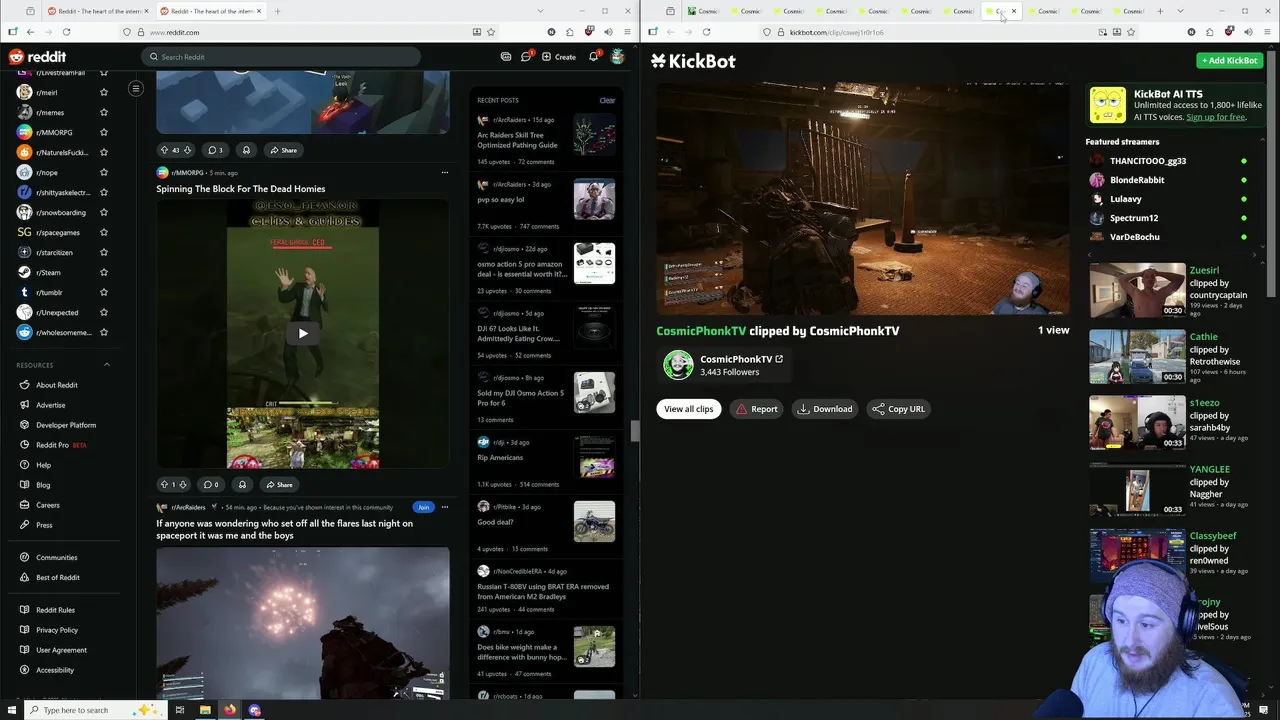Open the 3 comments on the top post
Image resolution: width=1280 pixels, height=720 pixels.
(x=215, y=150)
